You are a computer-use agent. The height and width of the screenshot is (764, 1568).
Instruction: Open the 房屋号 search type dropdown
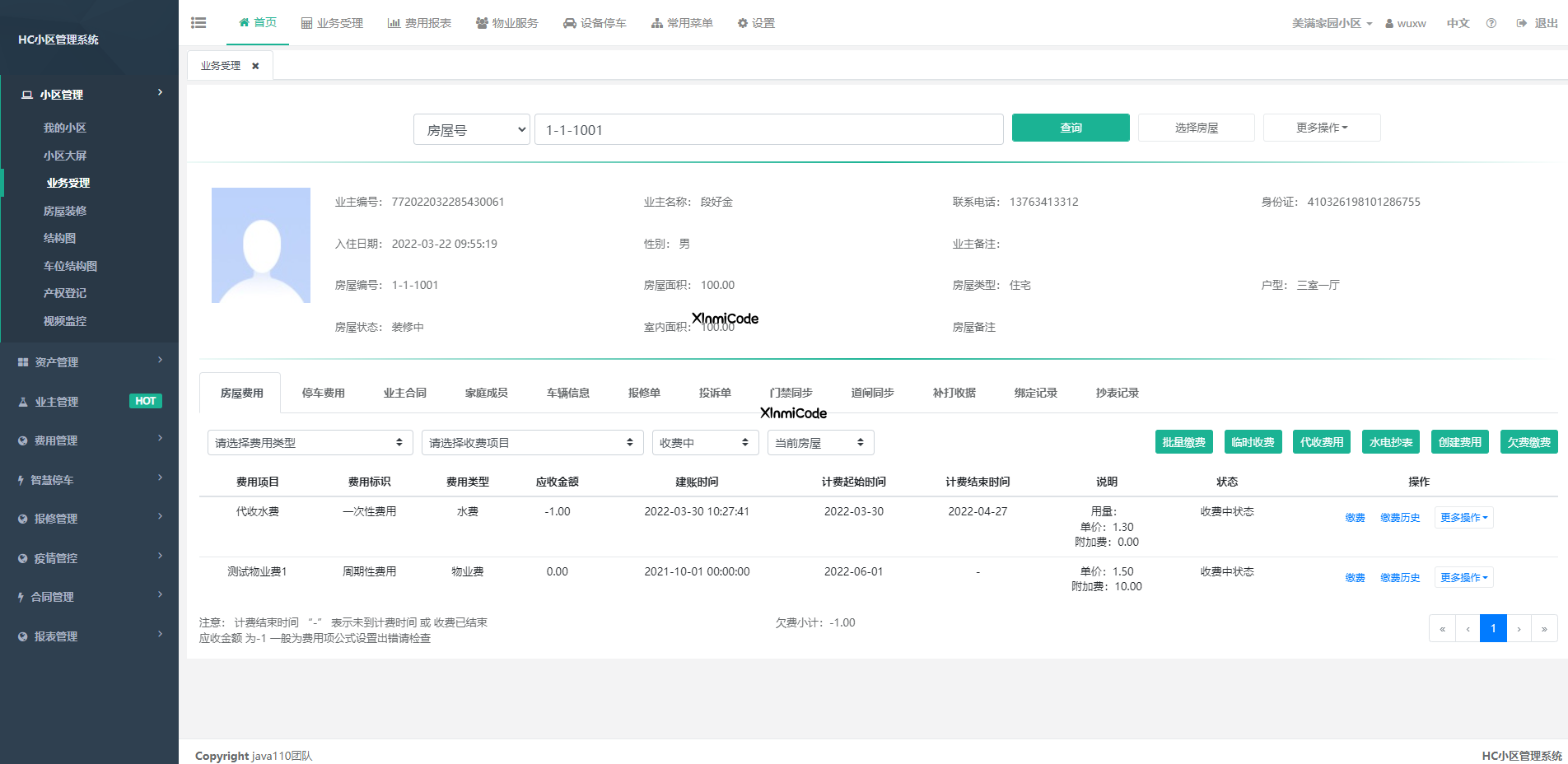471,129
